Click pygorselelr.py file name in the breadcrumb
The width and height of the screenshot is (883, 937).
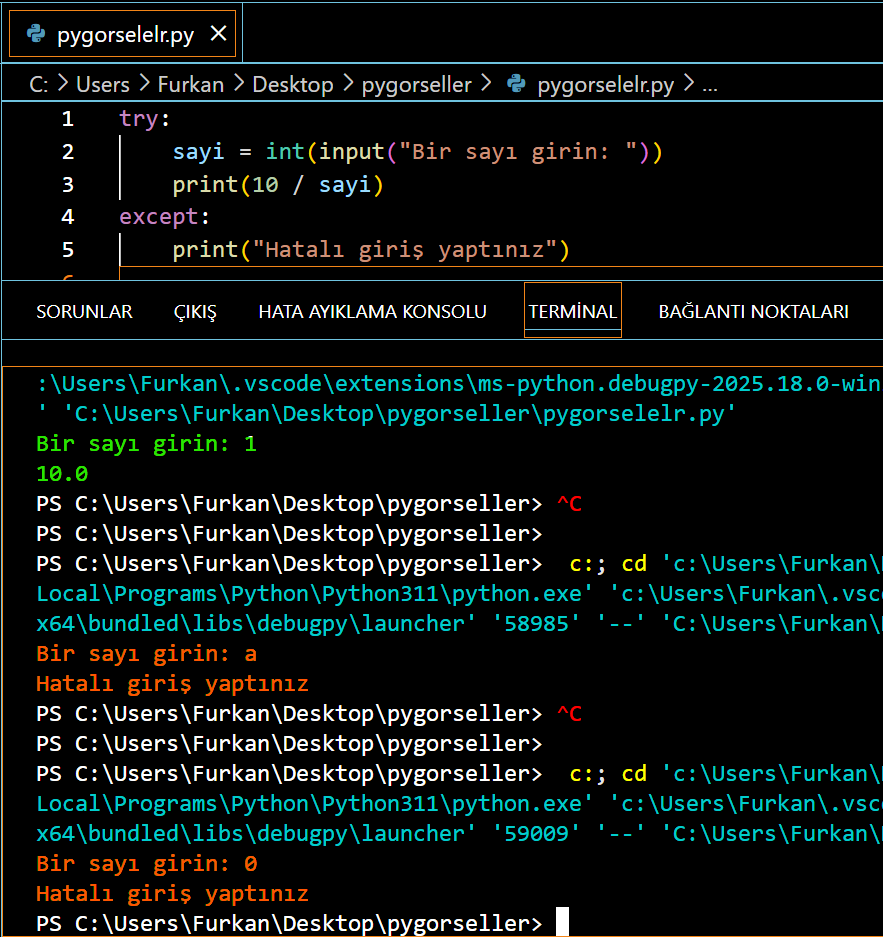(x=605, y=85)
